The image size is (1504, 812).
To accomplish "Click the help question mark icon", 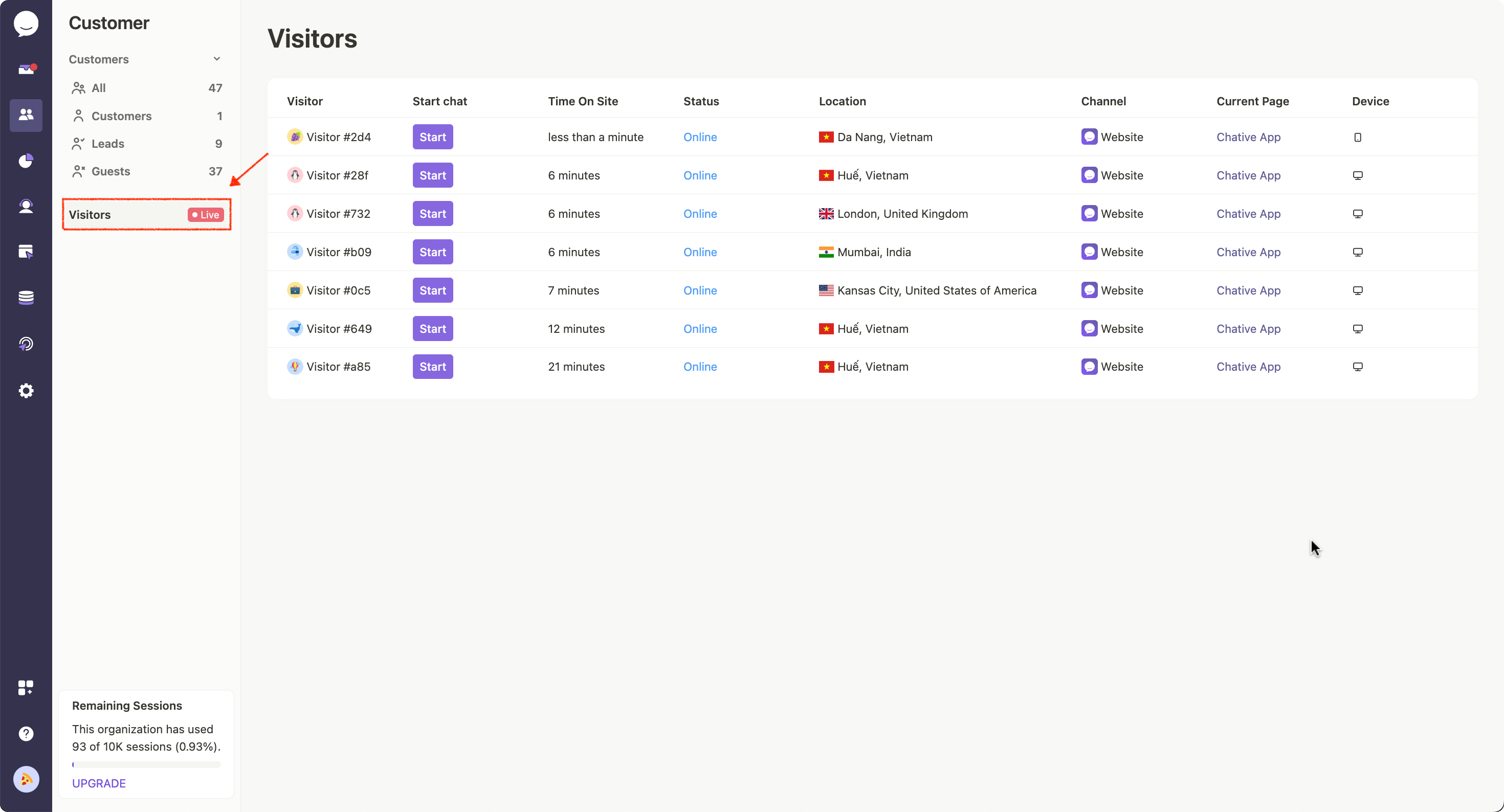I will pos(26,733).
